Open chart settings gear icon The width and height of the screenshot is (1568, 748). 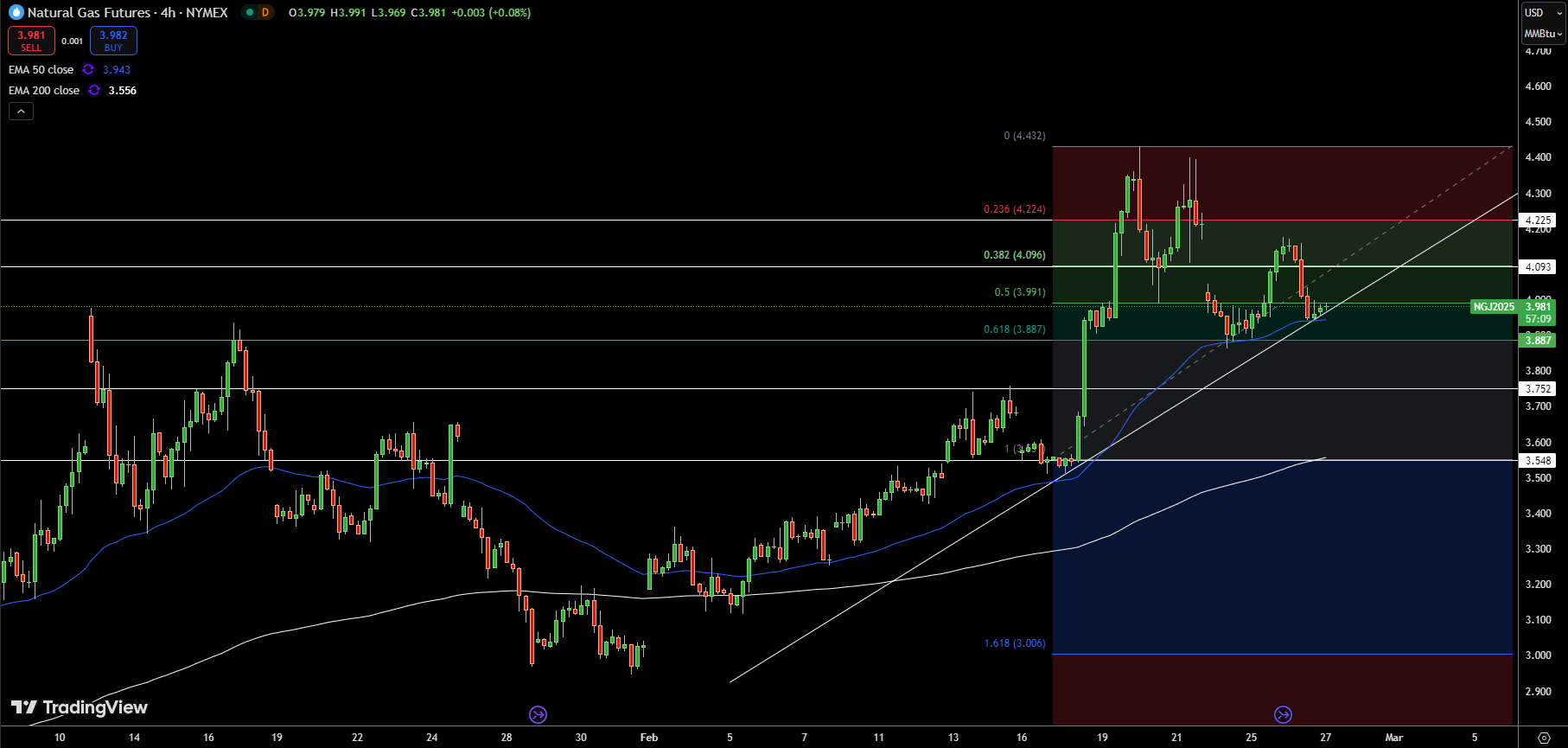(x=1544, y=738)
